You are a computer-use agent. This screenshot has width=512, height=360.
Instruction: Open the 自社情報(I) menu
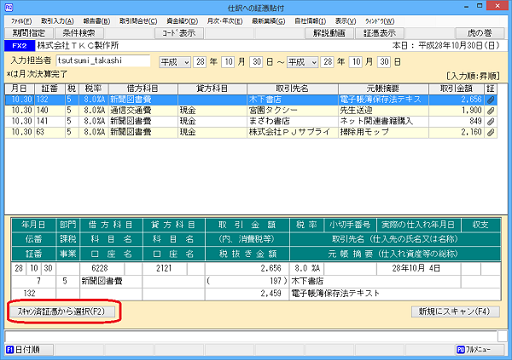(x=310, y=21)
